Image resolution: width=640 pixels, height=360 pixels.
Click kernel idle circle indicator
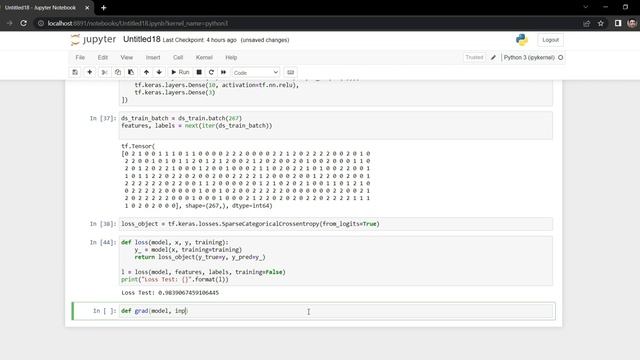560,58
